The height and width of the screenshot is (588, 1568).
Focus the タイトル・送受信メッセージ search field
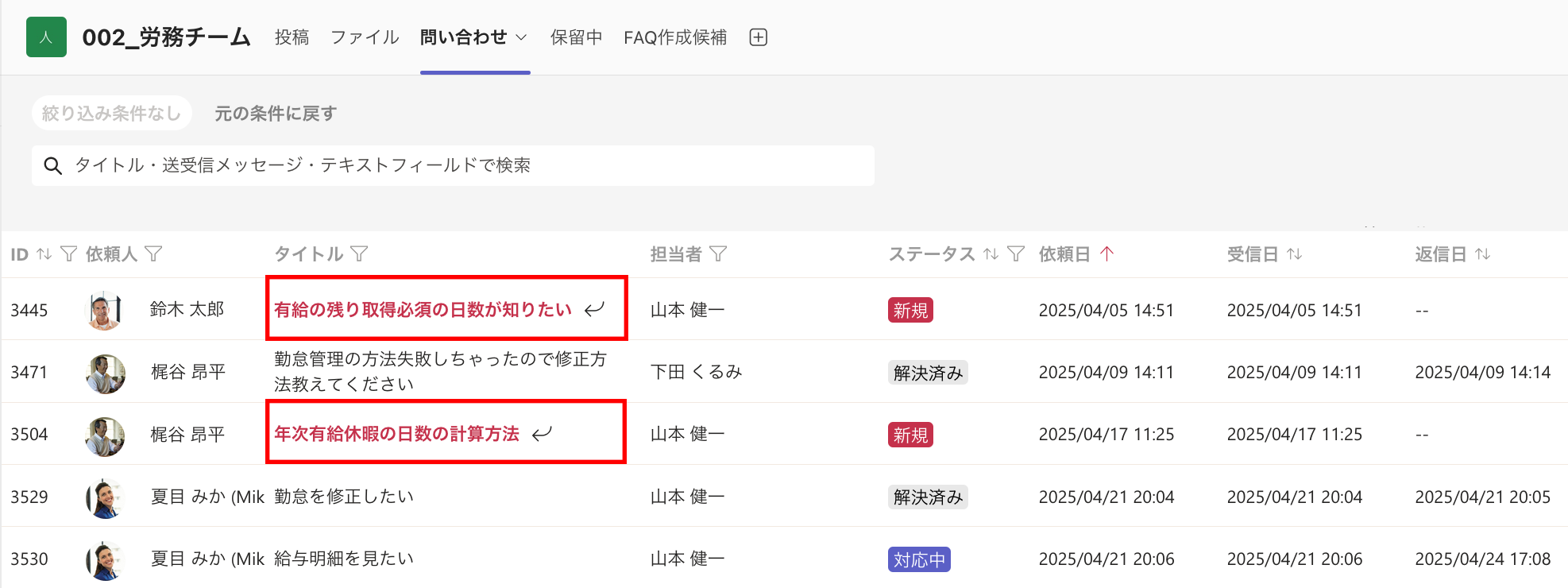pos(453,165)
